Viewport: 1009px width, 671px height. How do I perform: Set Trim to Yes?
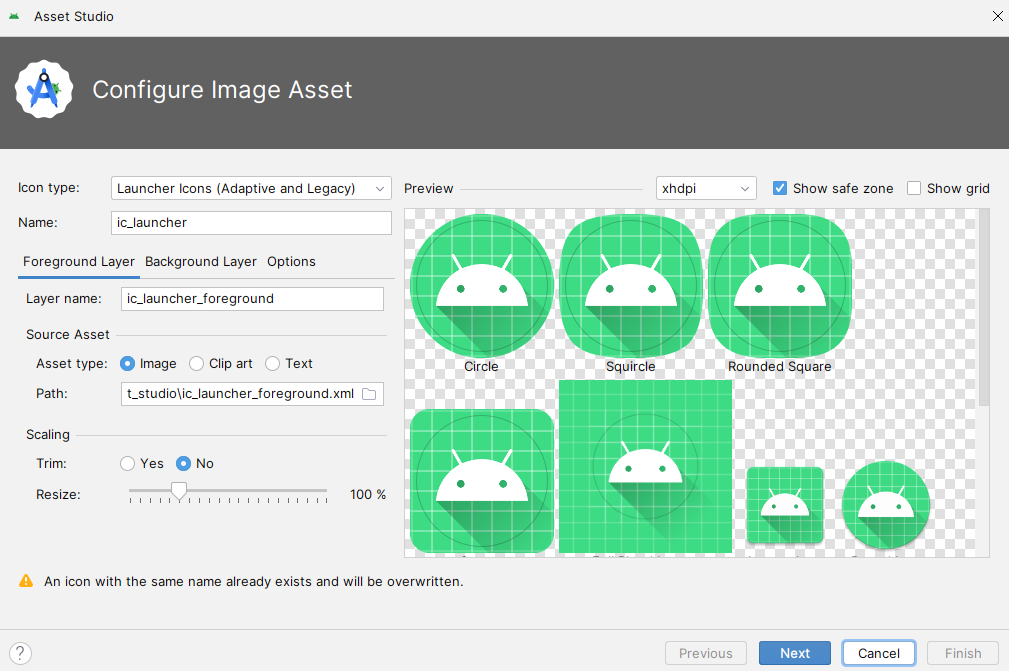click(127, 463)
